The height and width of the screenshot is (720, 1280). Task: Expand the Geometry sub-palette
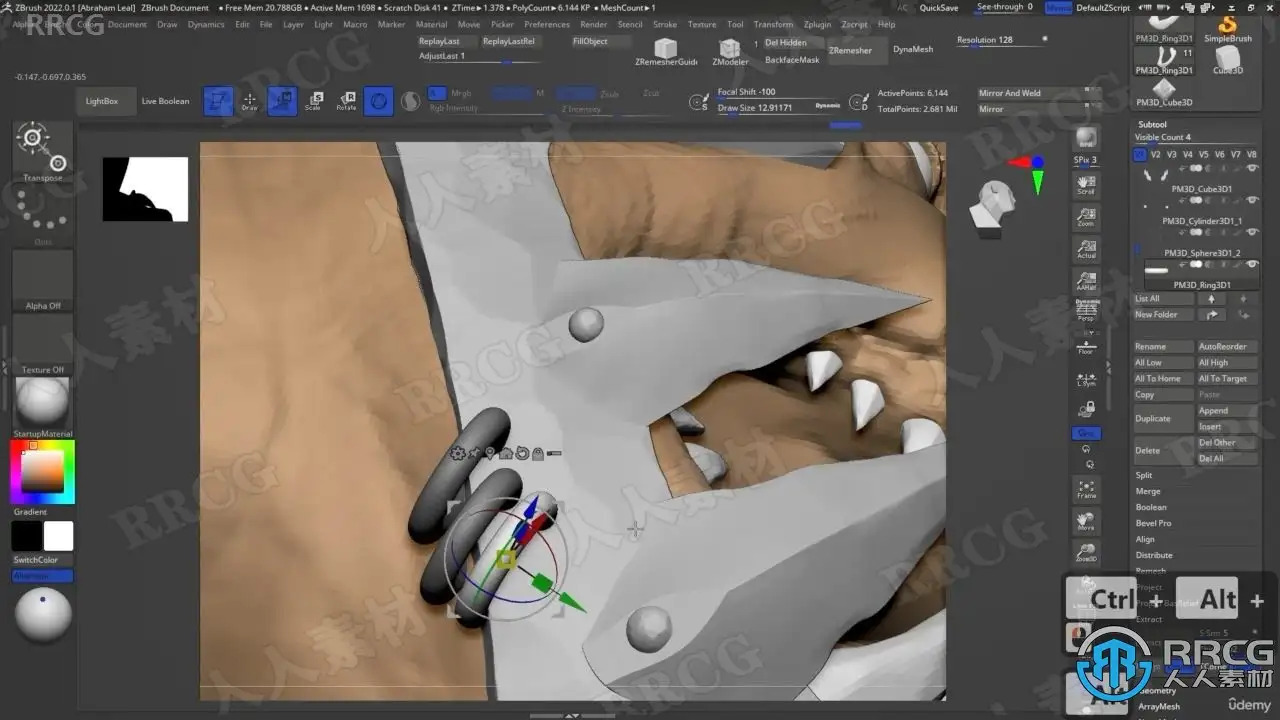[x=1158, y=691]
